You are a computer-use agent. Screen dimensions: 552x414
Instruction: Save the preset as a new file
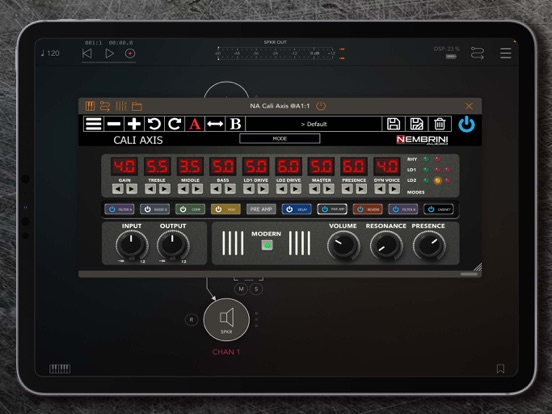click(x=416, y=124)
